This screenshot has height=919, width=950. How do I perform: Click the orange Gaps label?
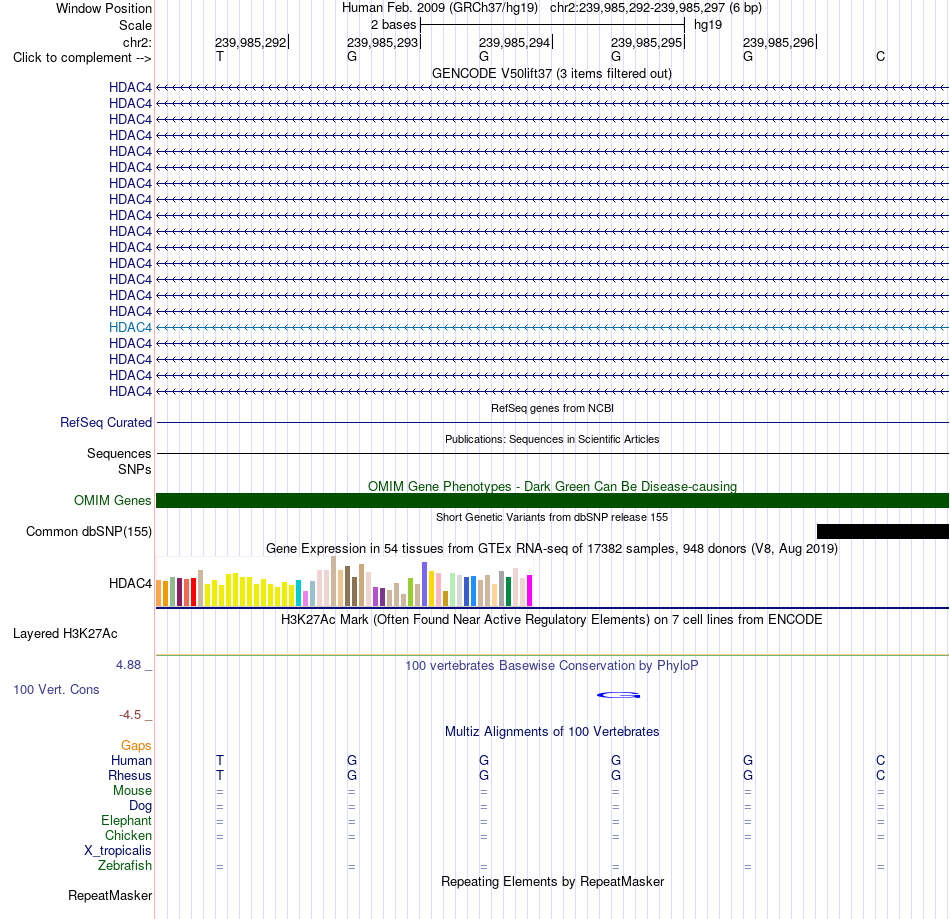point(136,746)
